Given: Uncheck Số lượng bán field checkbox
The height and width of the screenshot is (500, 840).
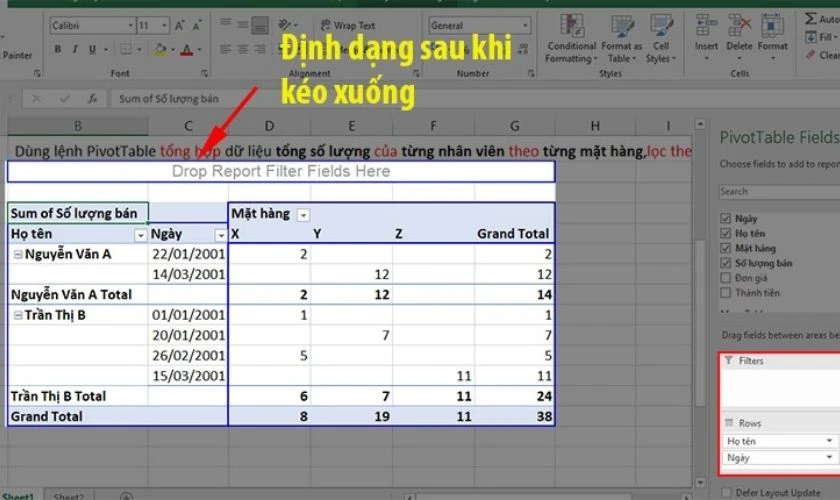Looking at the screenshot, I should click(x=725, y=263).
